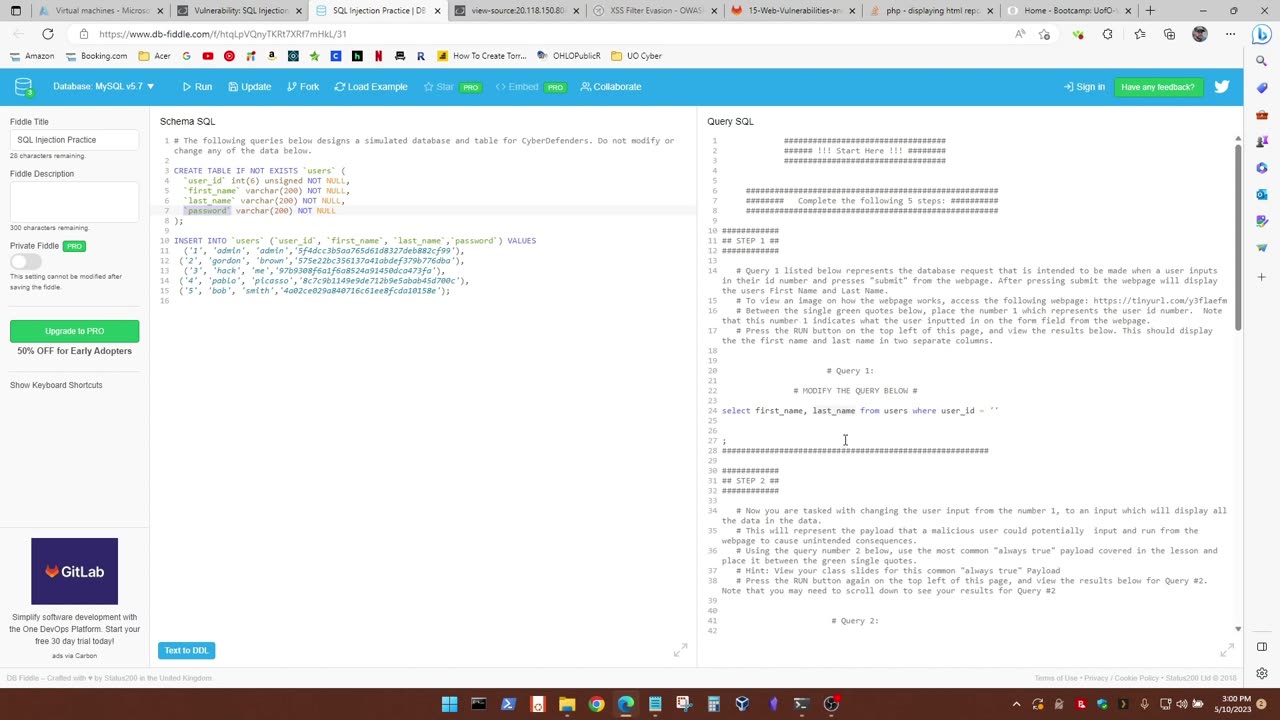Click the address bar URL
1280x720 pixels.
point(222,34)
